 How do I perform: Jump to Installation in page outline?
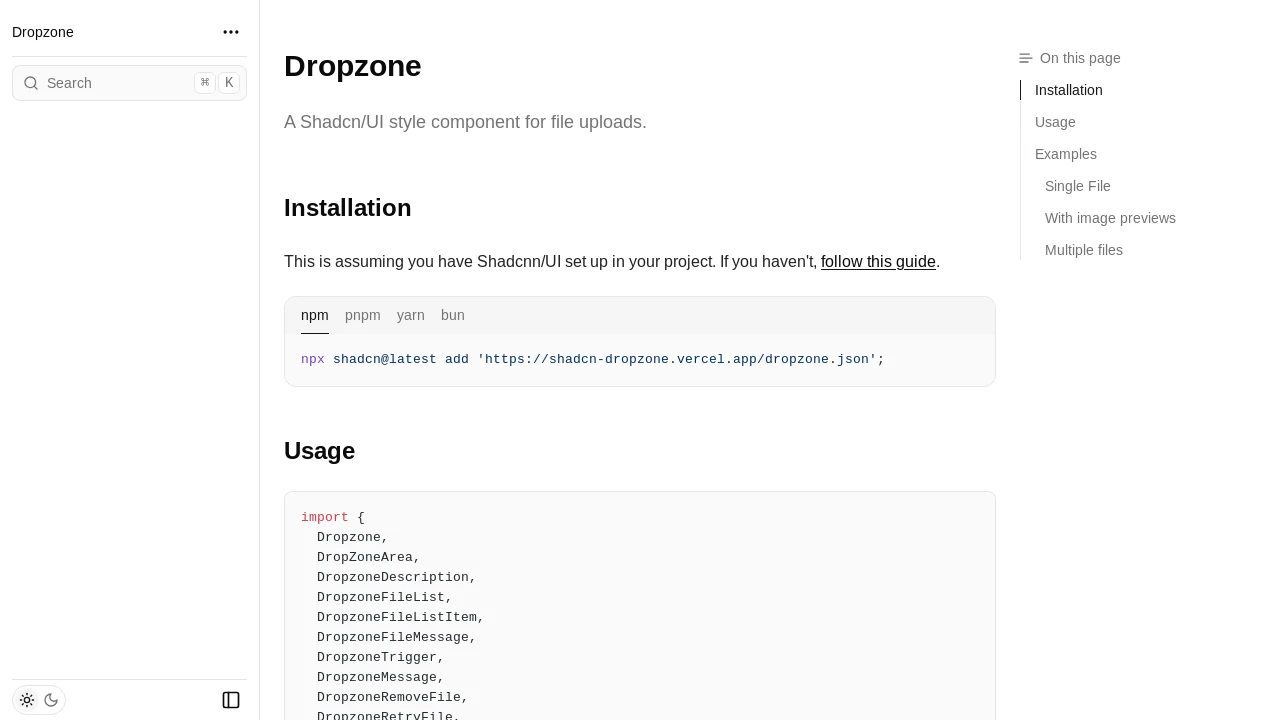coord(1069,90)
